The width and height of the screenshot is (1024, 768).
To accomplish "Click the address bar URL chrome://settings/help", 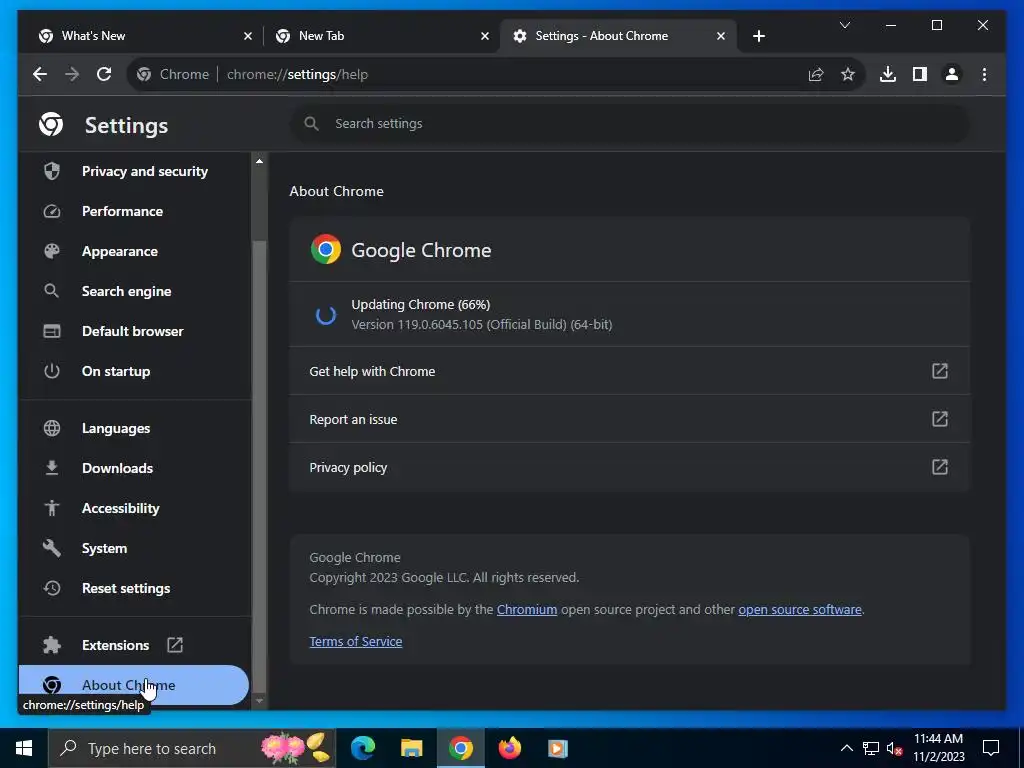I will (297, 74).
